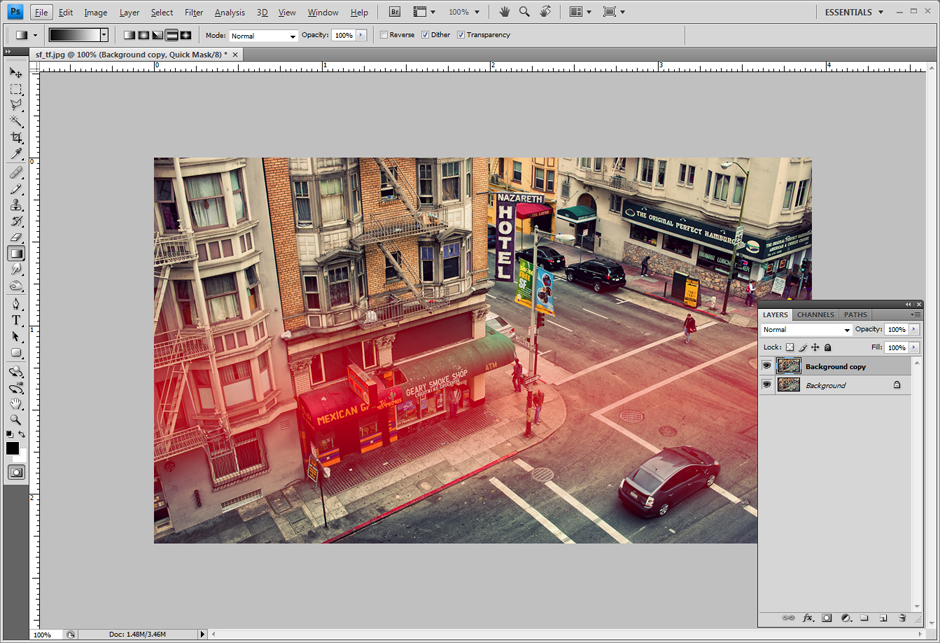Click the Rotate View tool in top bar
This screenshot has height=643, width=940.
[545, 12]
